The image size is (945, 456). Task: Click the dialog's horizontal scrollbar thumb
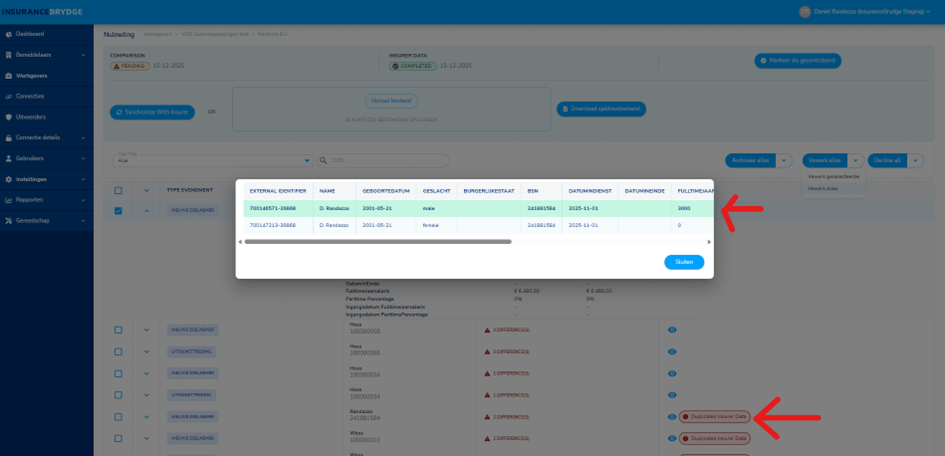[378, 242]
